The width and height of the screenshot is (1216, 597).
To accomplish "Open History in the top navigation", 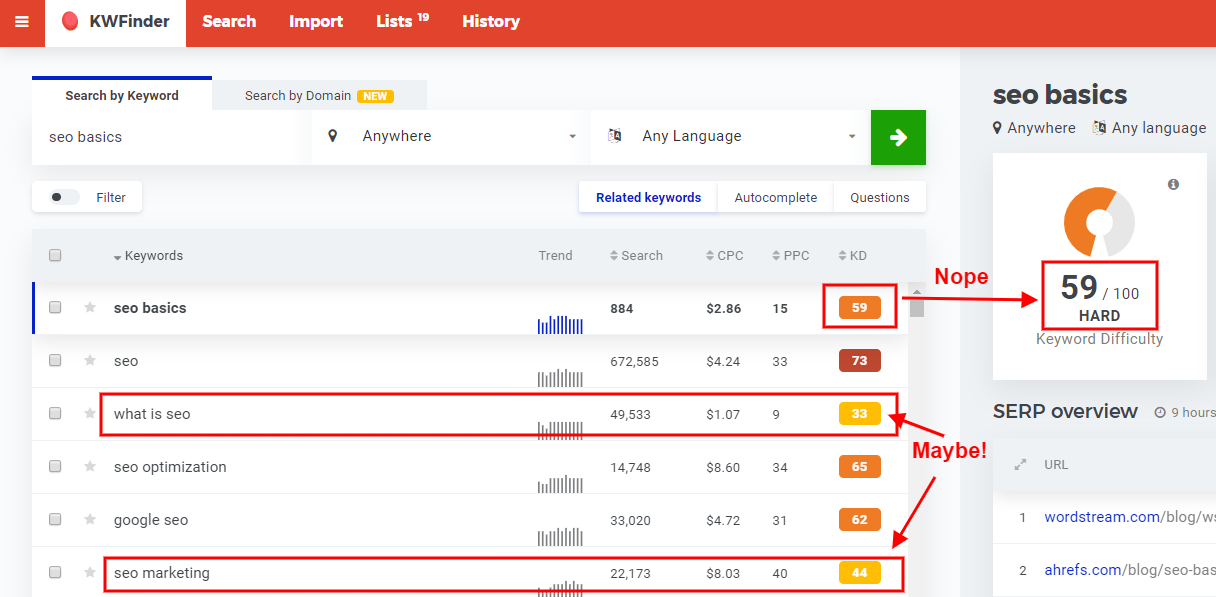I will point(490,22).
